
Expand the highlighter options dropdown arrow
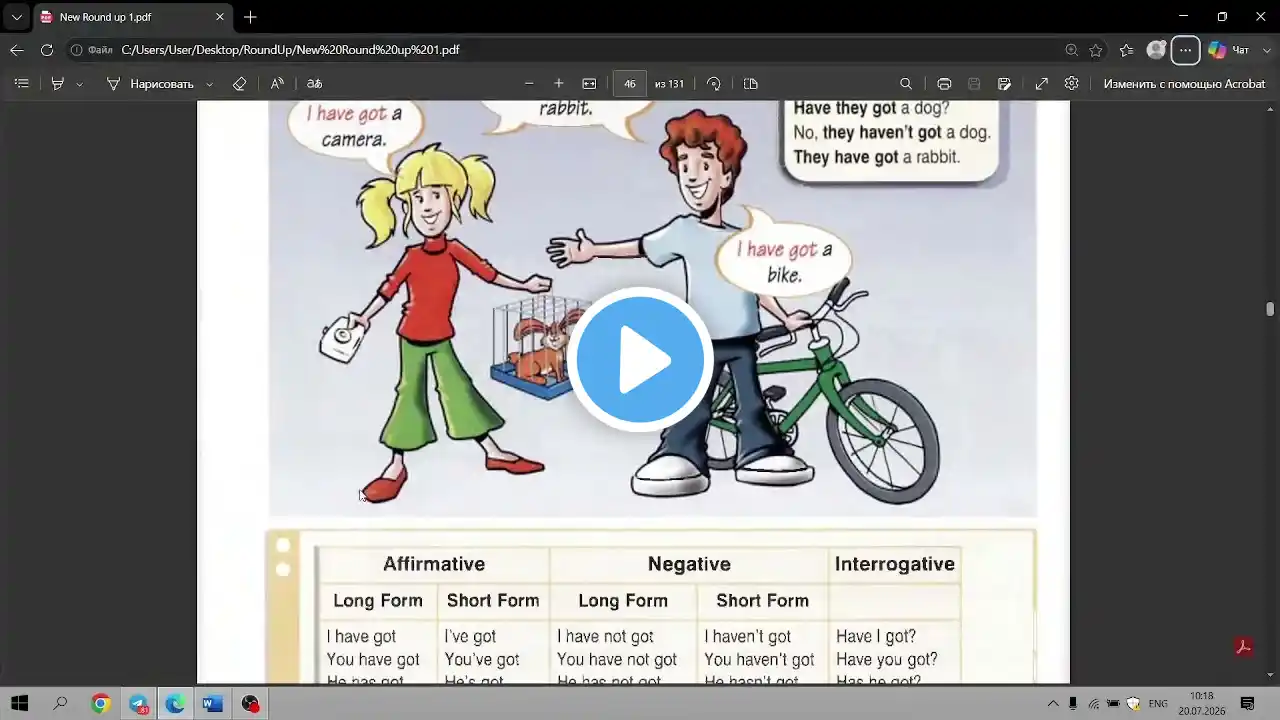coord(79,85)
